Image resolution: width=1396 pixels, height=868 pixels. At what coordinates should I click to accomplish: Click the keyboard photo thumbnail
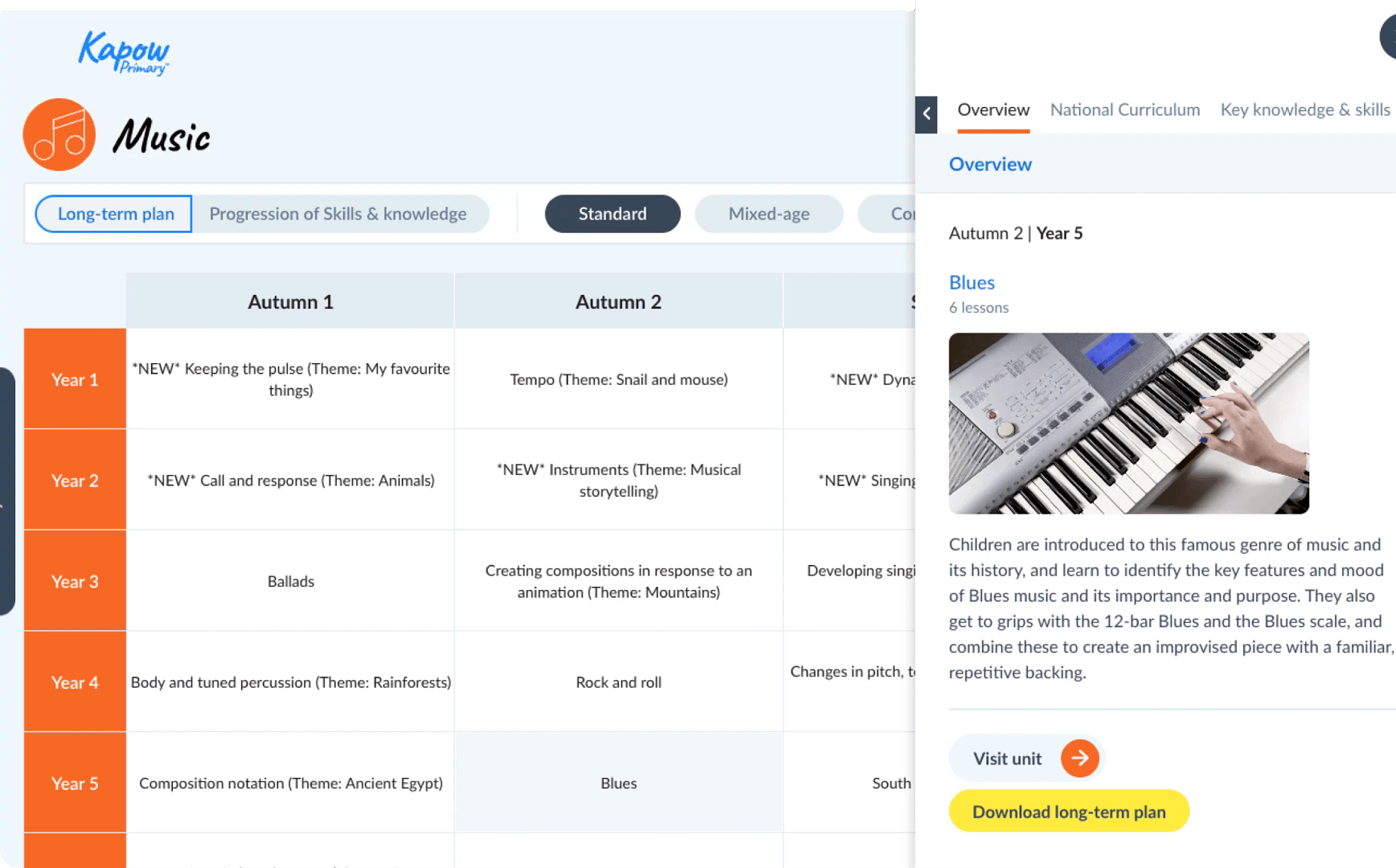tap(1129, 424)
